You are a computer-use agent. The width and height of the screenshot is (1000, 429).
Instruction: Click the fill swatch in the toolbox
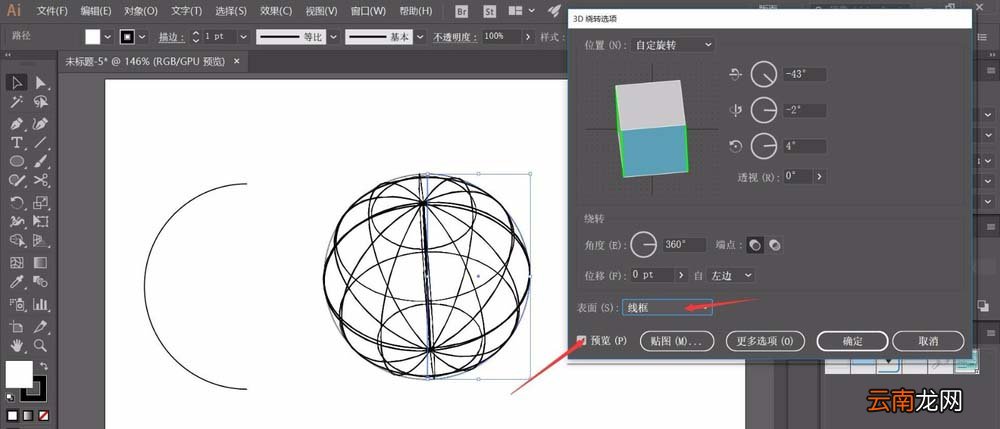[18, 374]
